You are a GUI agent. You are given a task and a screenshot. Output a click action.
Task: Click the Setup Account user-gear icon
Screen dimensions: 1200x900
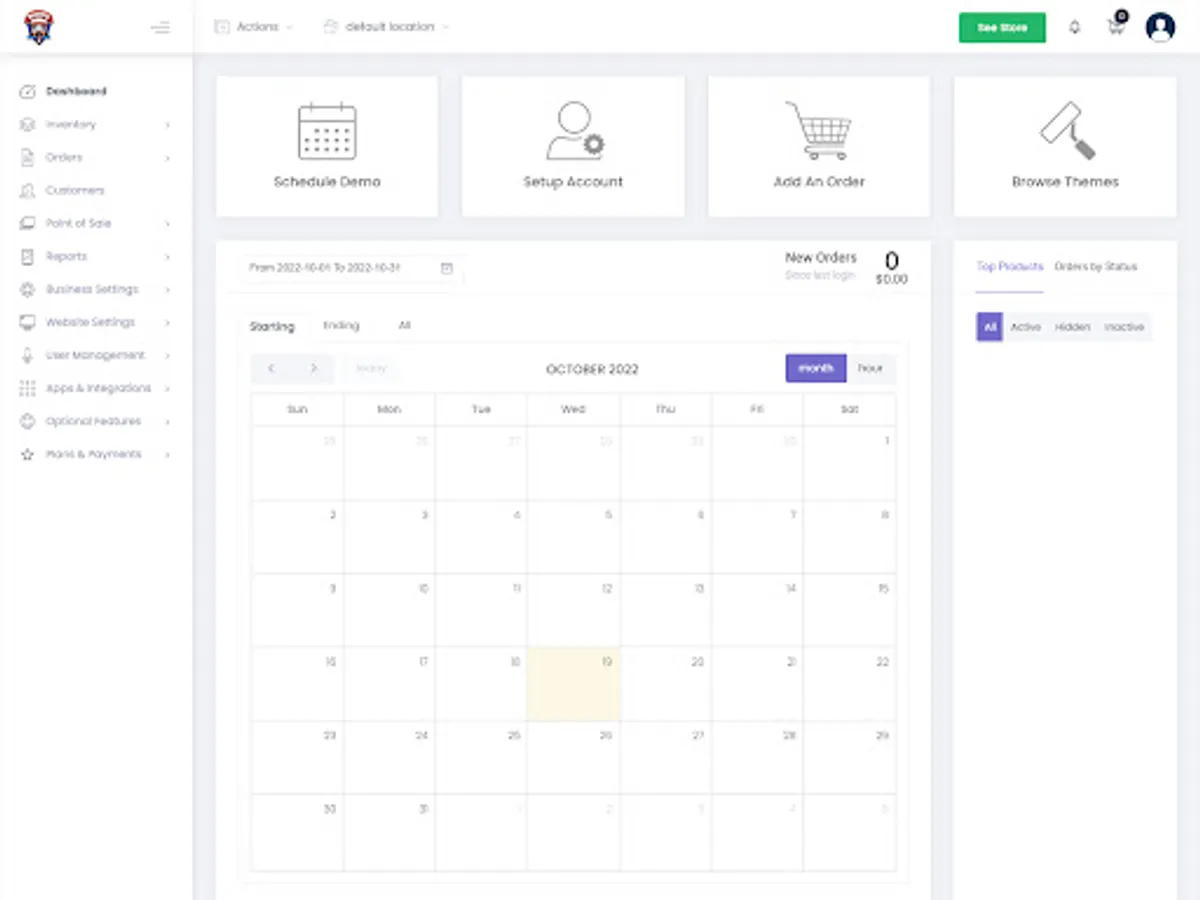click(x=574, y=131)
